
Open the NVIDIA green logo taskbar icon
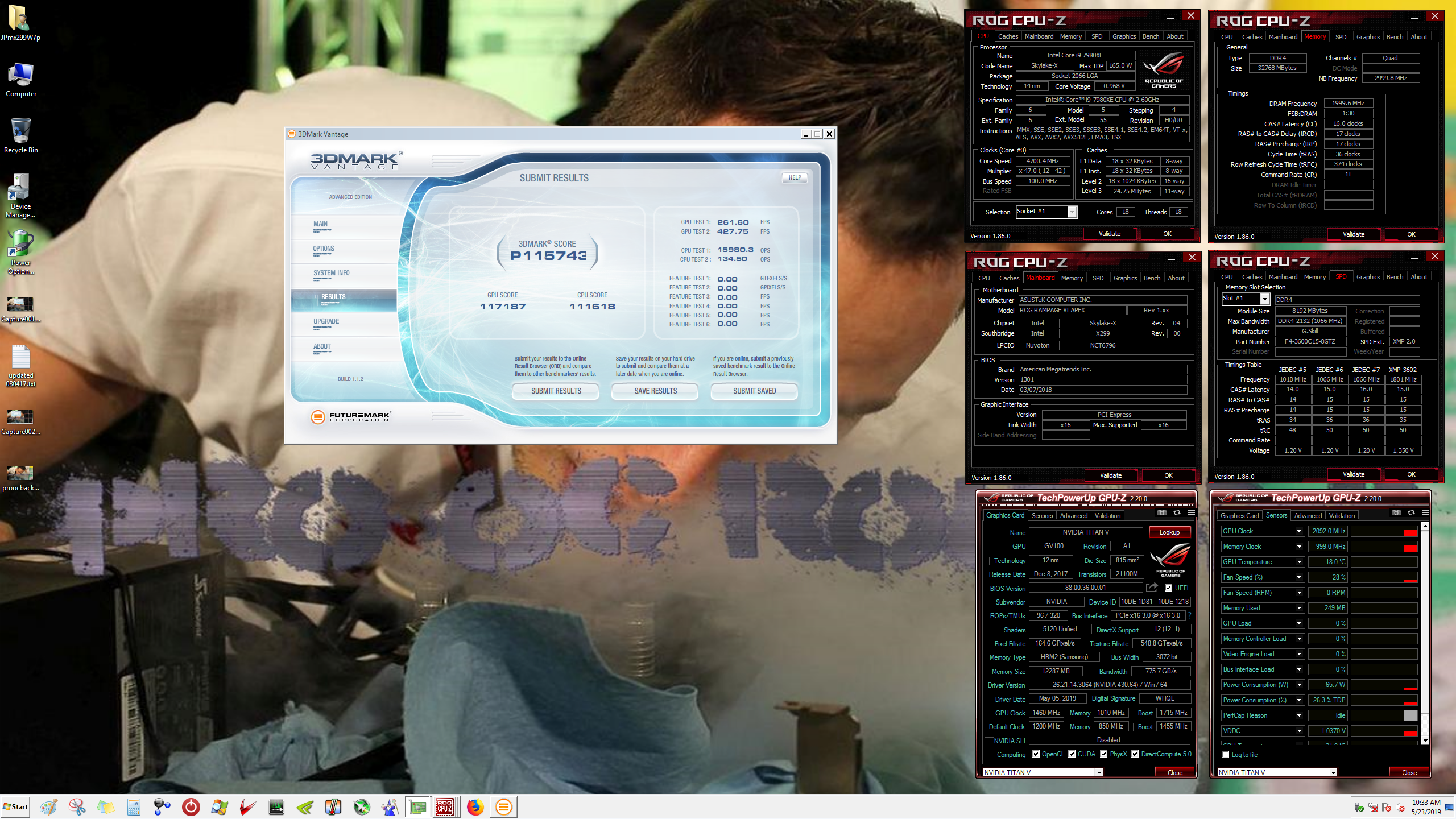tap(304, 806)
